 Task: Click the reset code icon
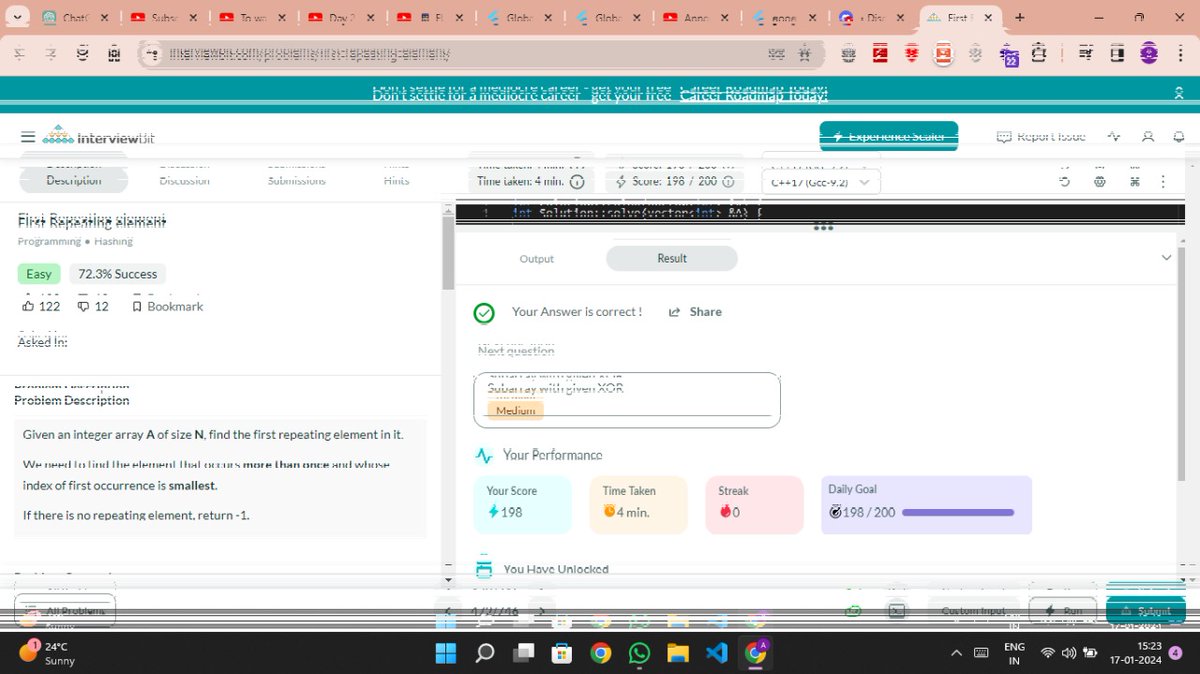click(1065, 182)
